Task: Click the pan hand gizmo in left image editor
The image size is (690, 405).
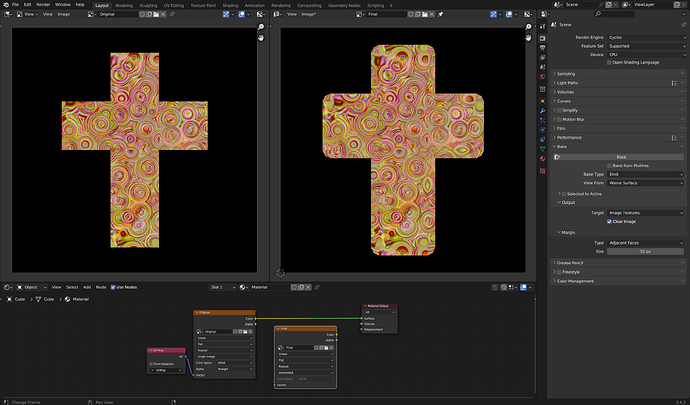Action: (x=261, y=38)
